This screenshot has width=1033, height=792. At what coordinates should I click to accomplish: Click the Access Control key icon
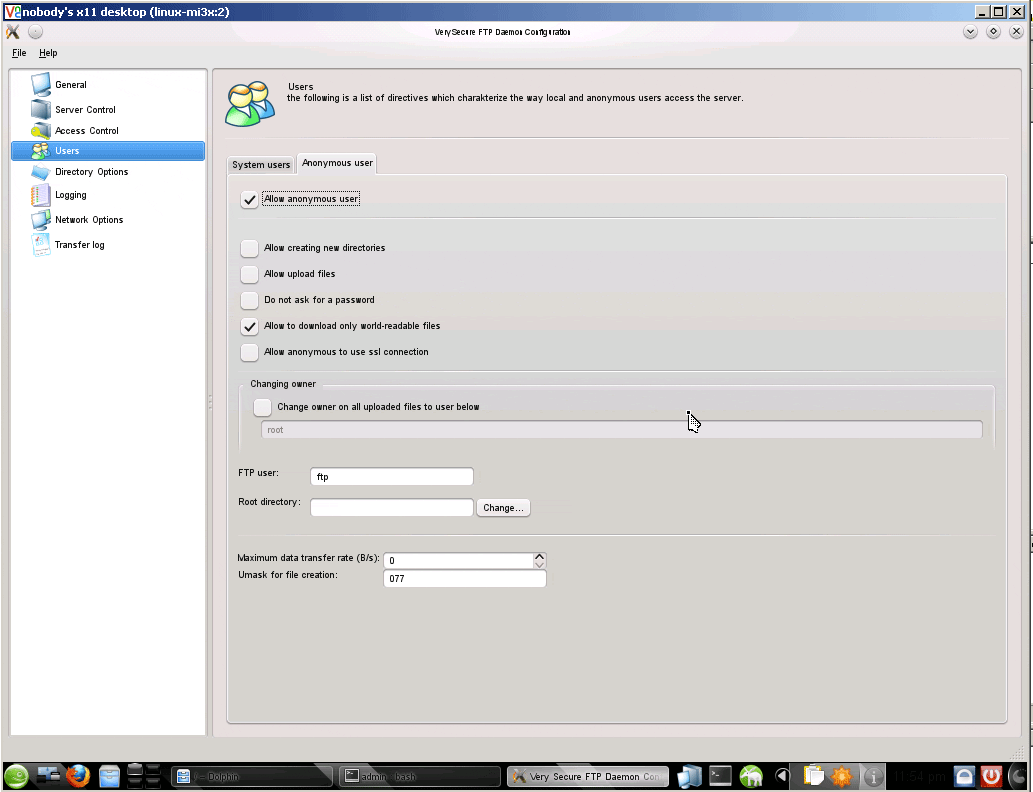click(41, 130)
